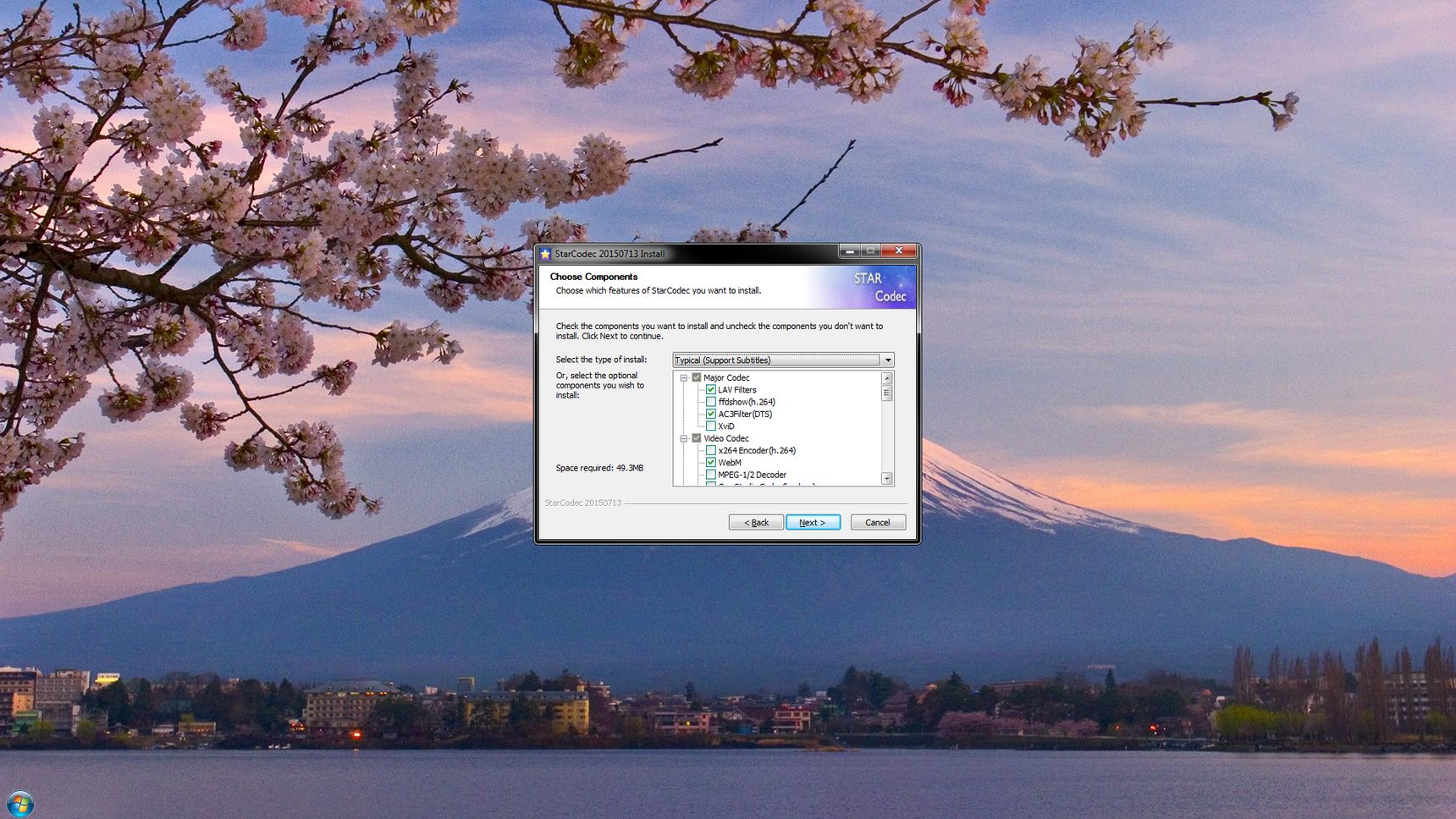Select the Video Codec label
The height and width of the screenshot is (819, 1456).
[x=726, y=438]
